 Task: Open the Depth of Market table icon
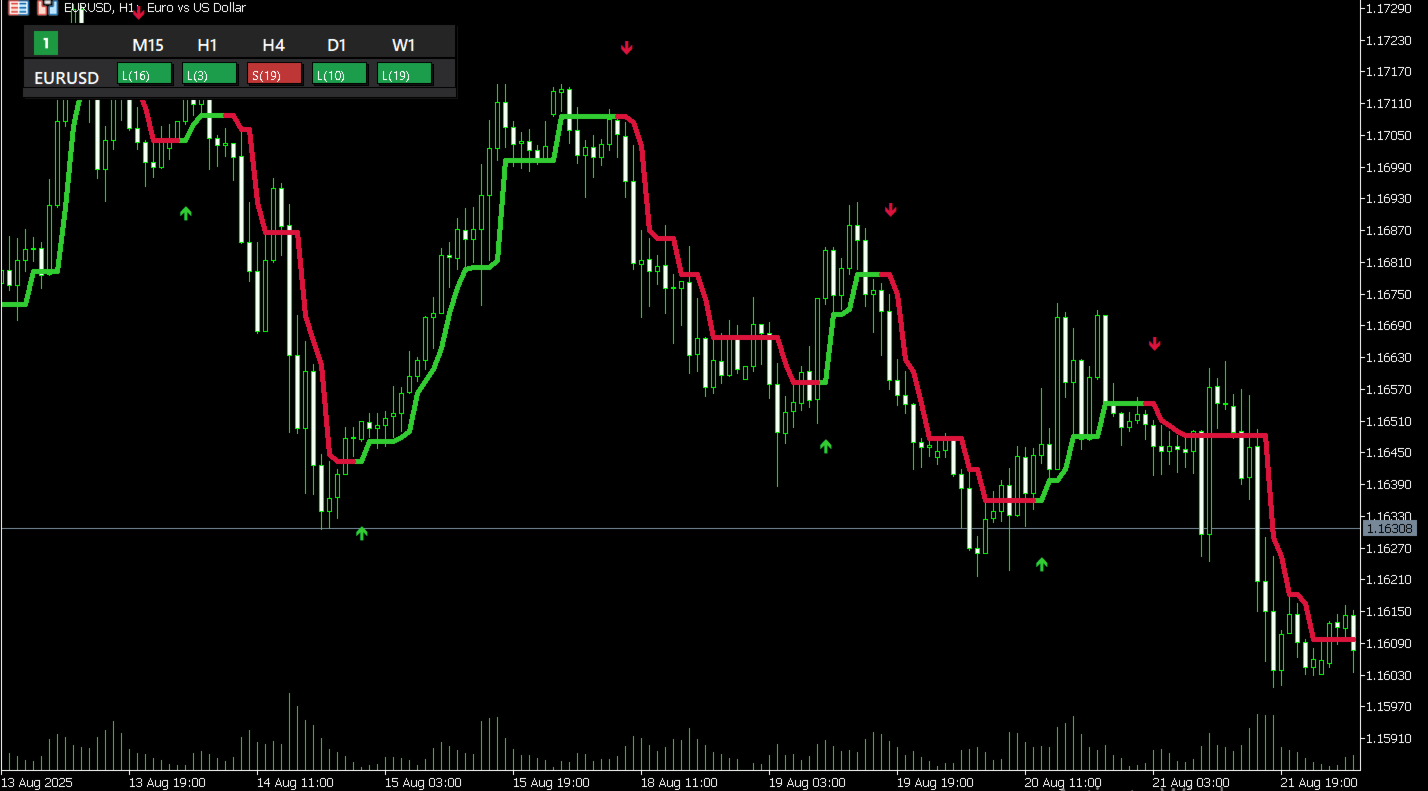pos(18,7)
